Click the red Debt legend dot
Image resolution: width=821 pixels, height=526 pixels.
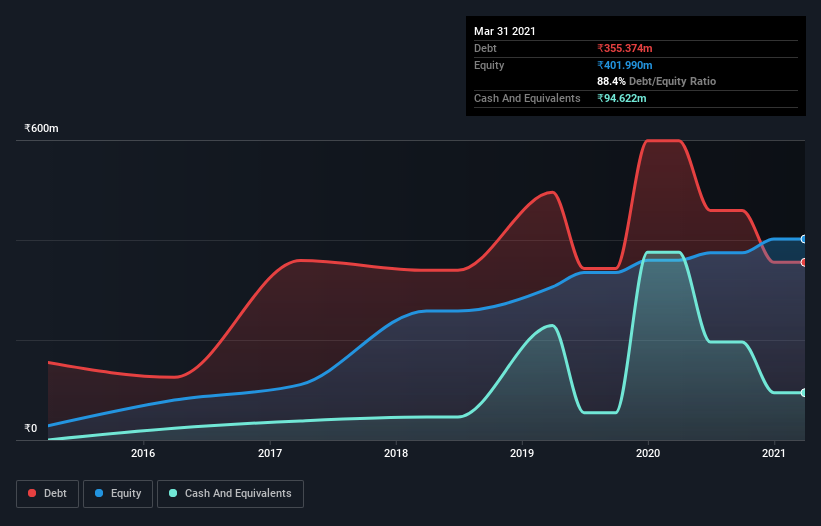32,493
